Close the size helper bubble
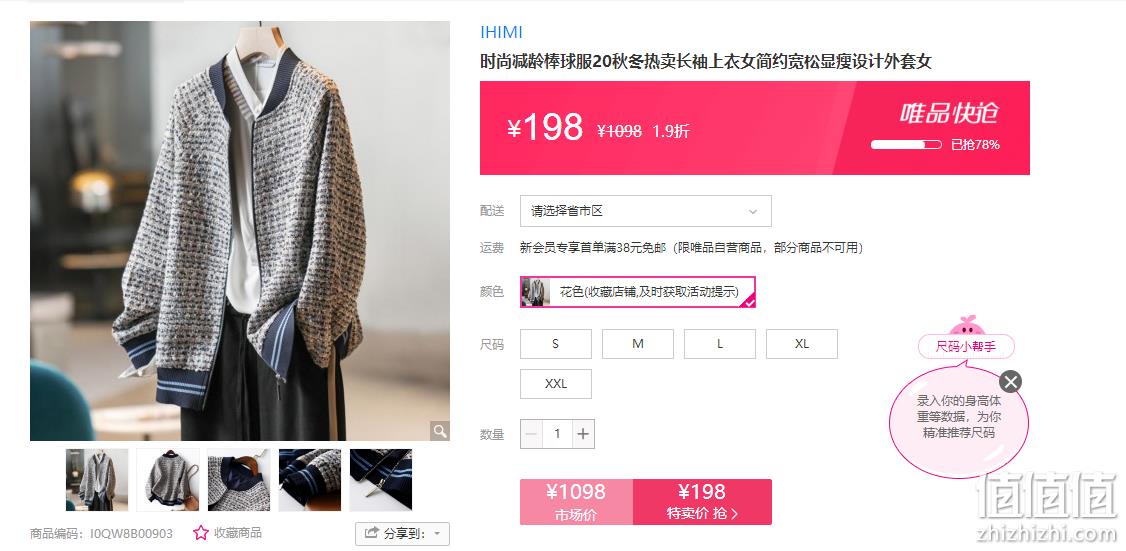The height and width of the screenshot is (551, 1126). [x=1010, y=381]
